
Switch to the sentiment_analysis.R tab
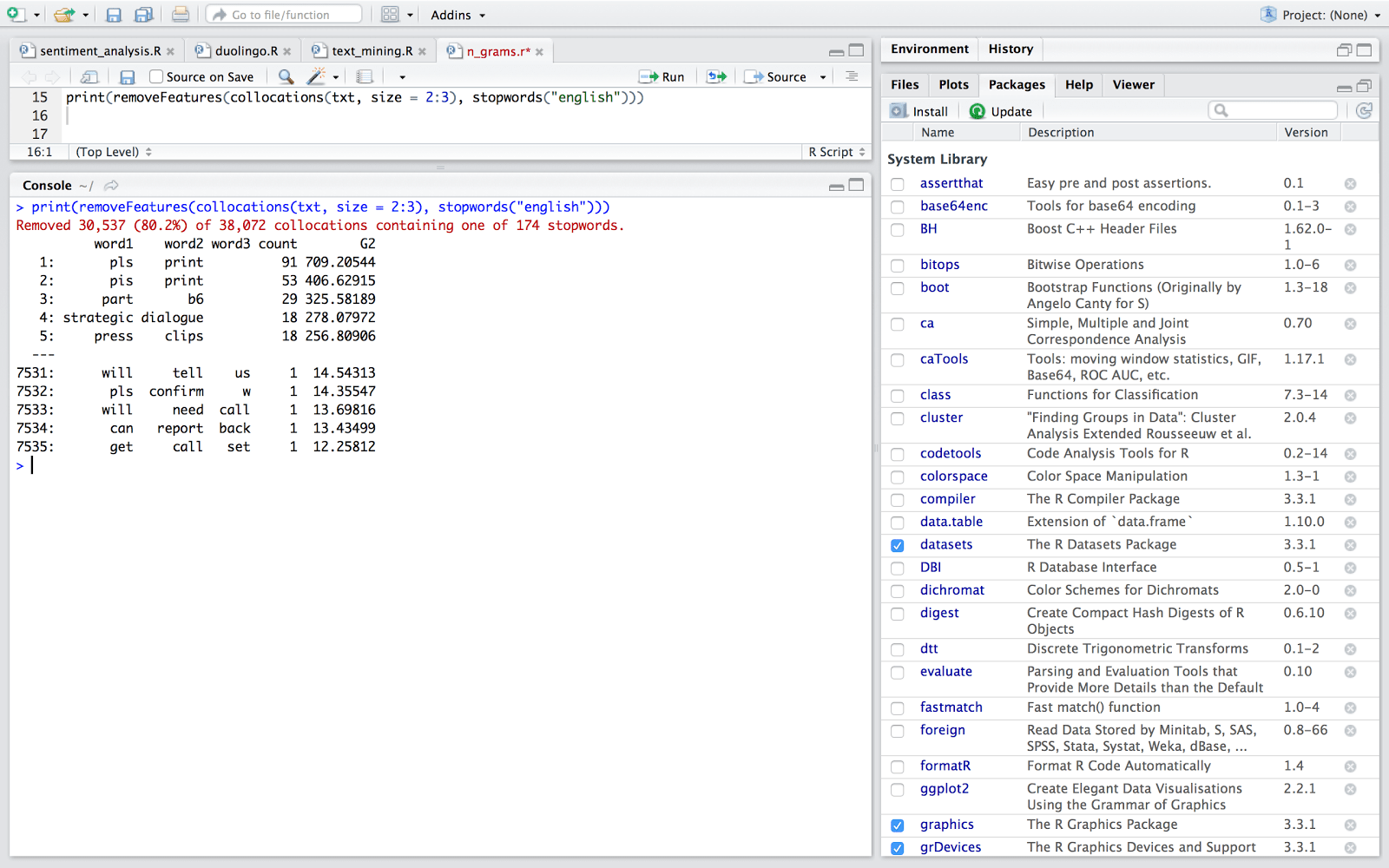click(100, 51)
